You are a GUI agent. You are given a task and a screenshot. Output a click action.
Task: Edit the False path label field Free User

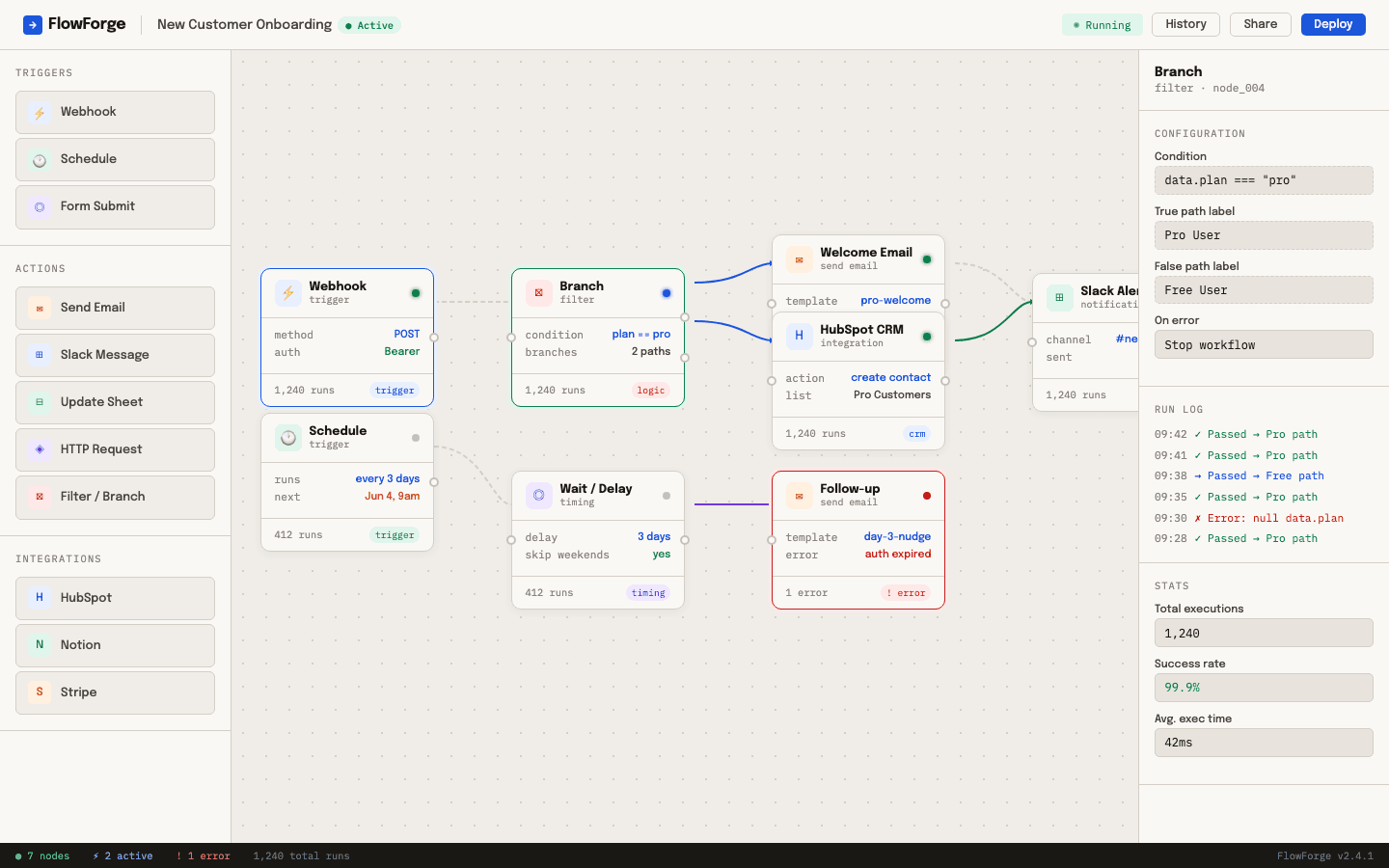click(x=1264, y=290)
